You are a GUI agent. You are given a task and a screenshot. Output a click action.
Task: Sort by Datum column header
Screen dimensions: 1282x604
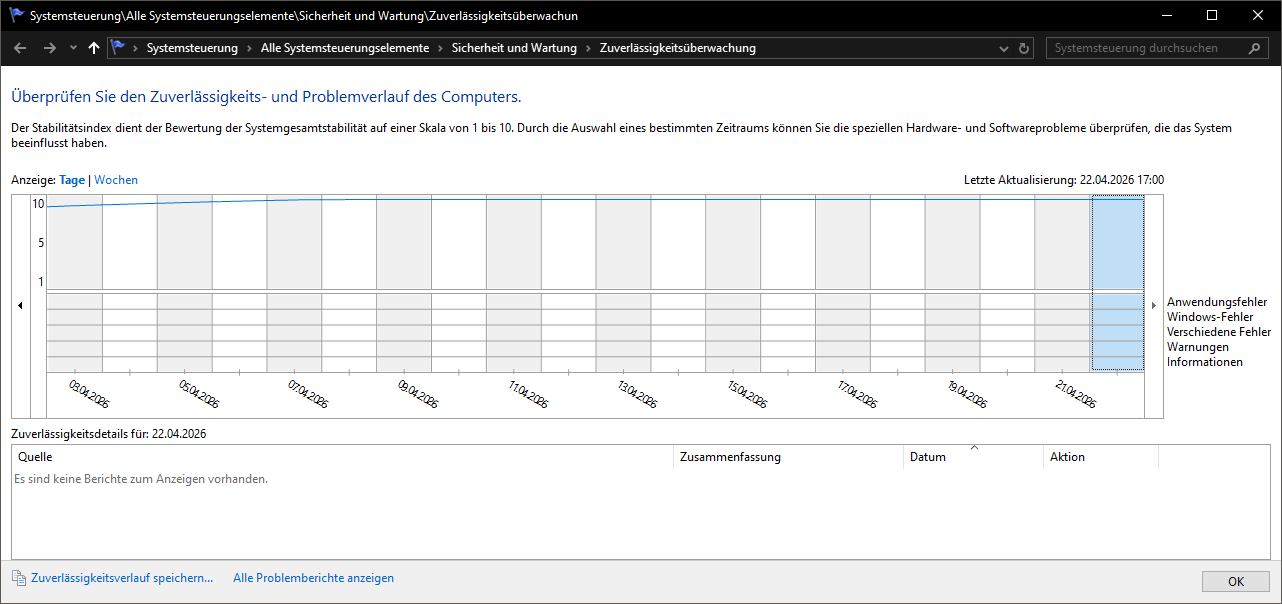pos(973,457)
